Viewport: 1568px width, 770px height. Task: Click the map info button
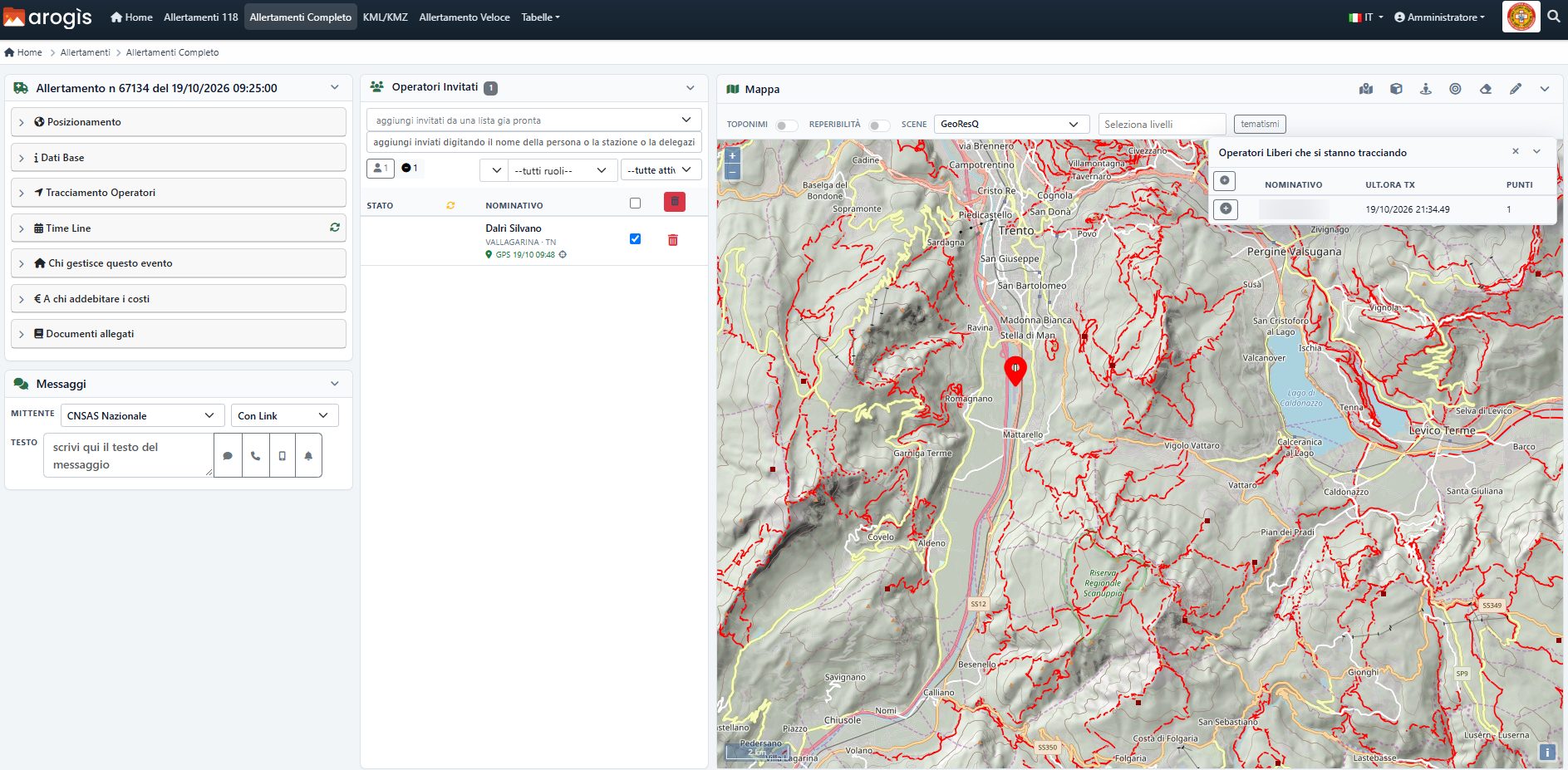tap(1547, 752)
